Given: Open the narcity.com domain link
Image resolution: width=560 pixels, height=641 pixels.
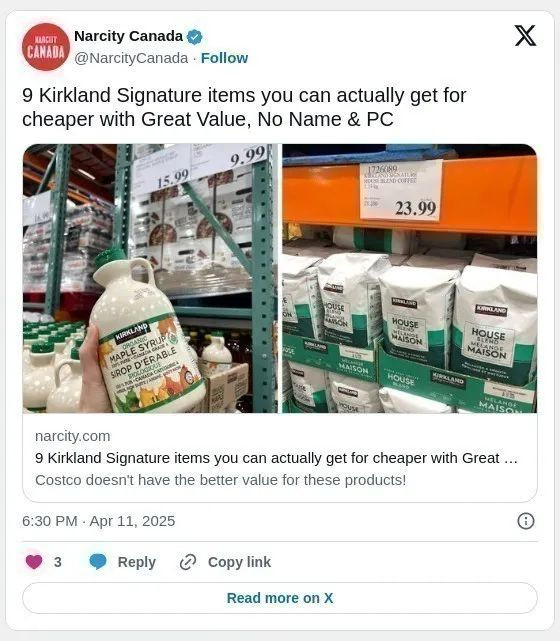Looking at the screenshot, I should pyautogui.click(x=73, y=436).
